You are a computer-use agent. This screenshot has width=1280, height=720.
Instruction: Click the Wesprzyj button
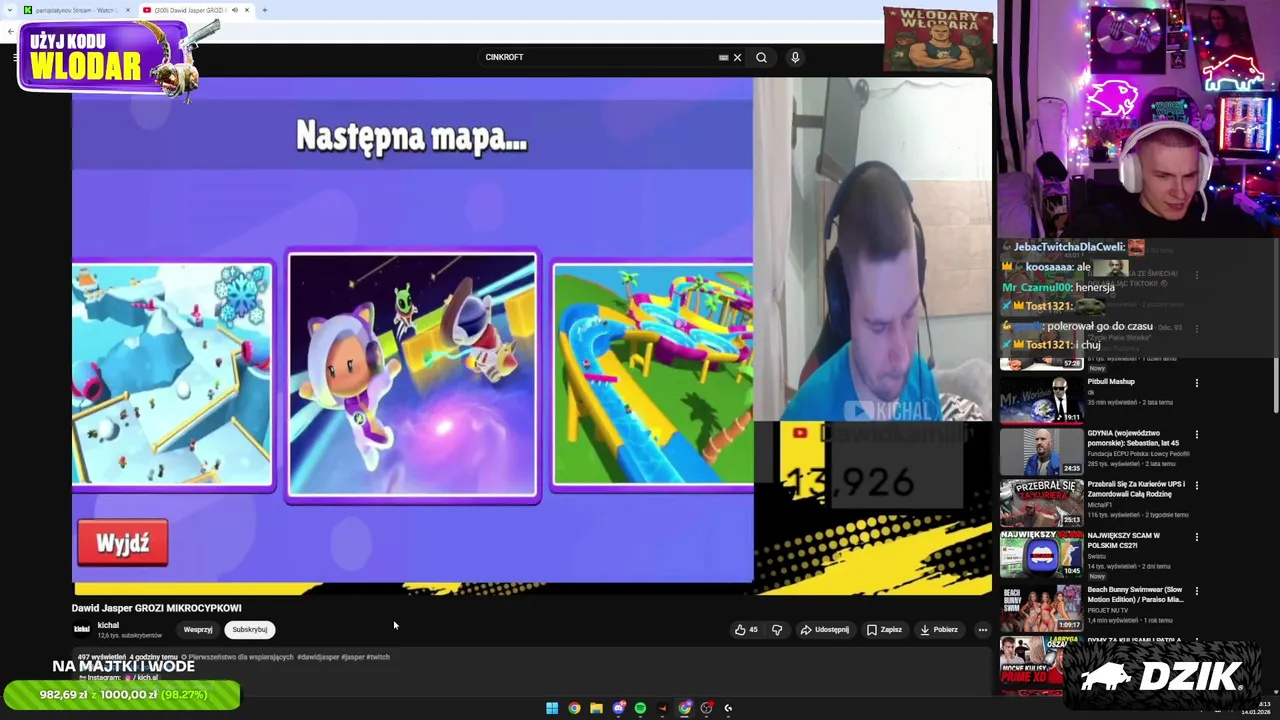point(198,629)
